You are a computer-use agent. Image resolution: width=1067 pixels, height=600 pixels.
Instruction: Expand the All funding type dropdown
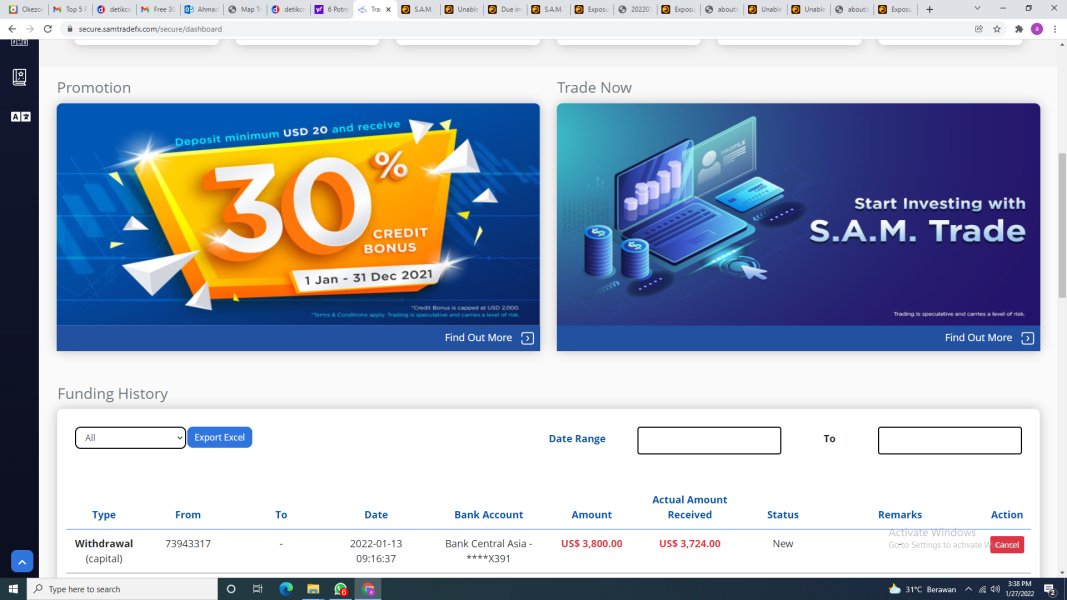coord(130,437)
